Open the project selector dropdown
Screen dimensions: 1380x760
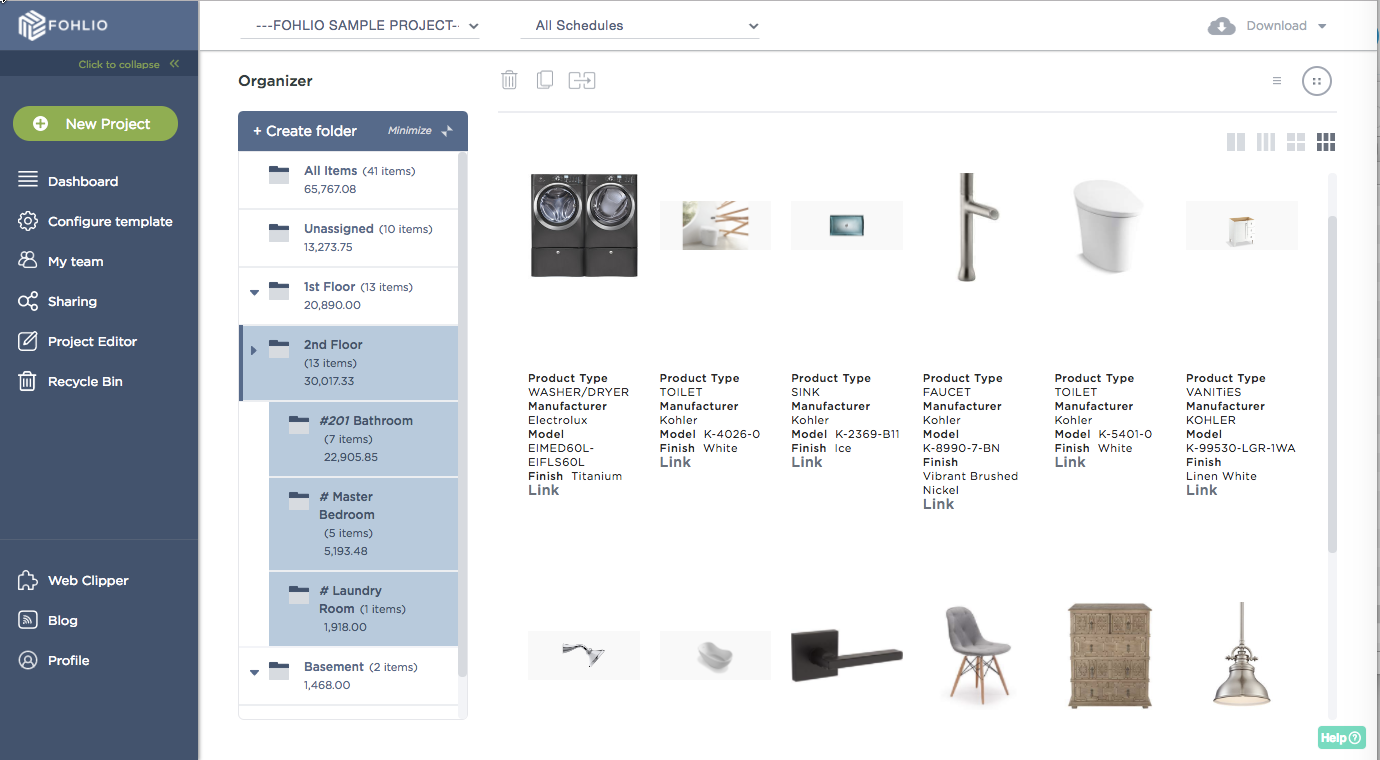[360, 26]
